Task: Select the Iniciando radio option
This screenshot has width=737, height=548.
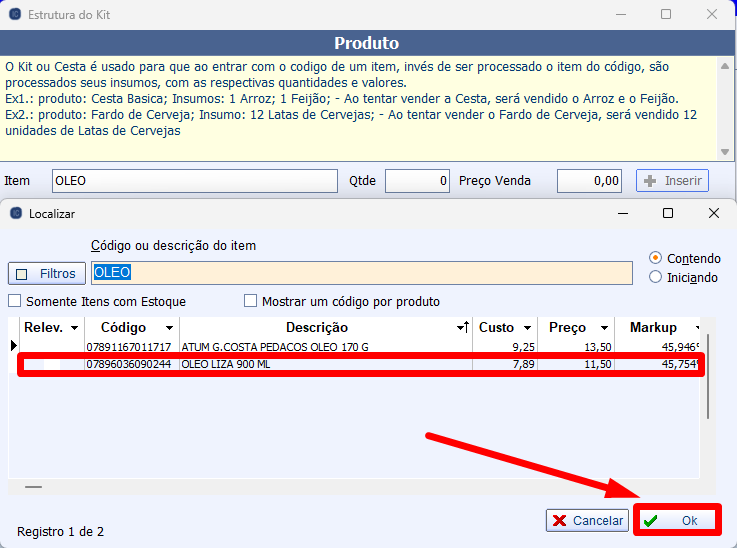Action: pos(655,277)
